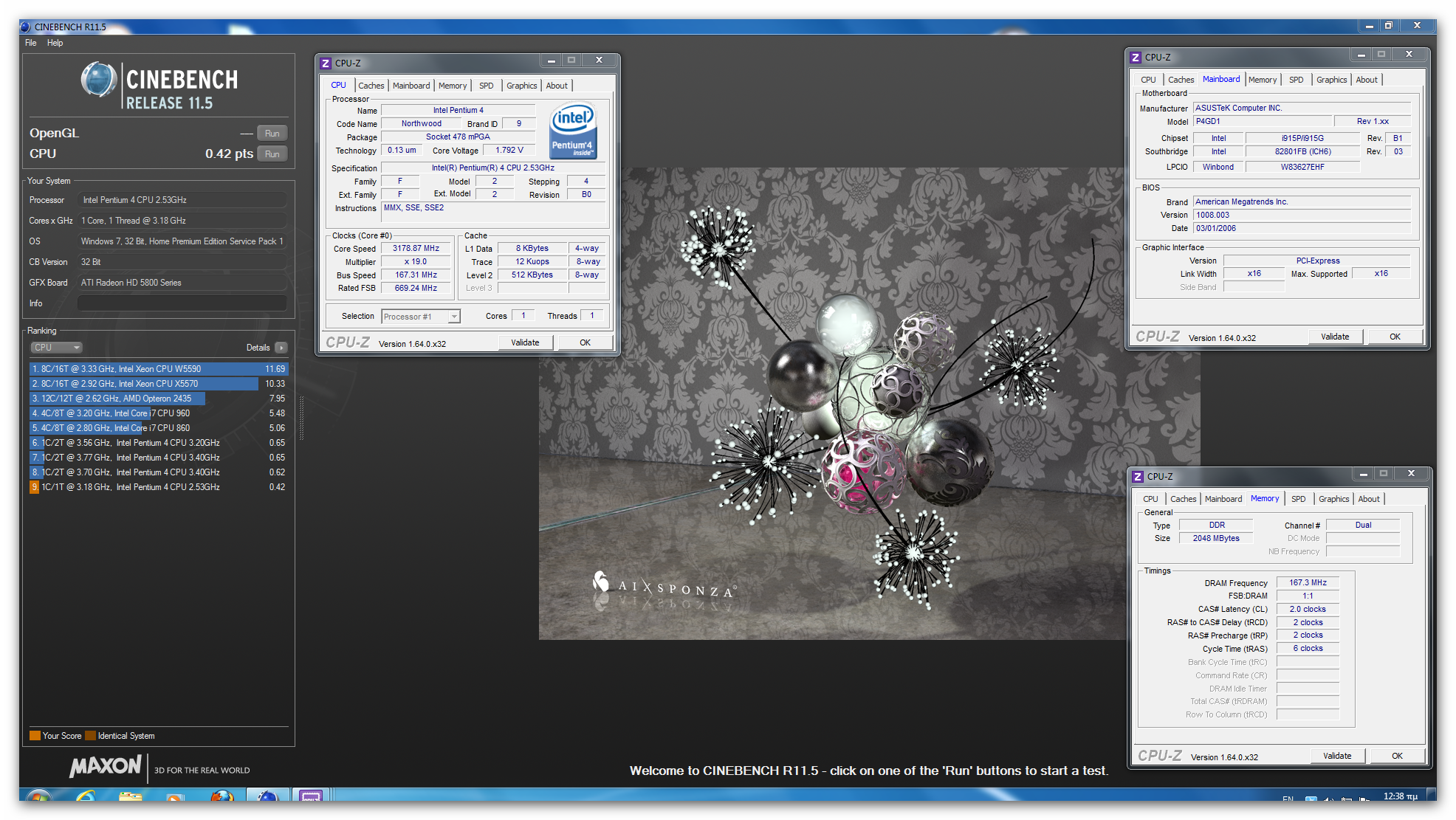Screen dimensions: 1456x820
Task: Select CPU tab in the Mainboard window
Action: coord(1149,80)
